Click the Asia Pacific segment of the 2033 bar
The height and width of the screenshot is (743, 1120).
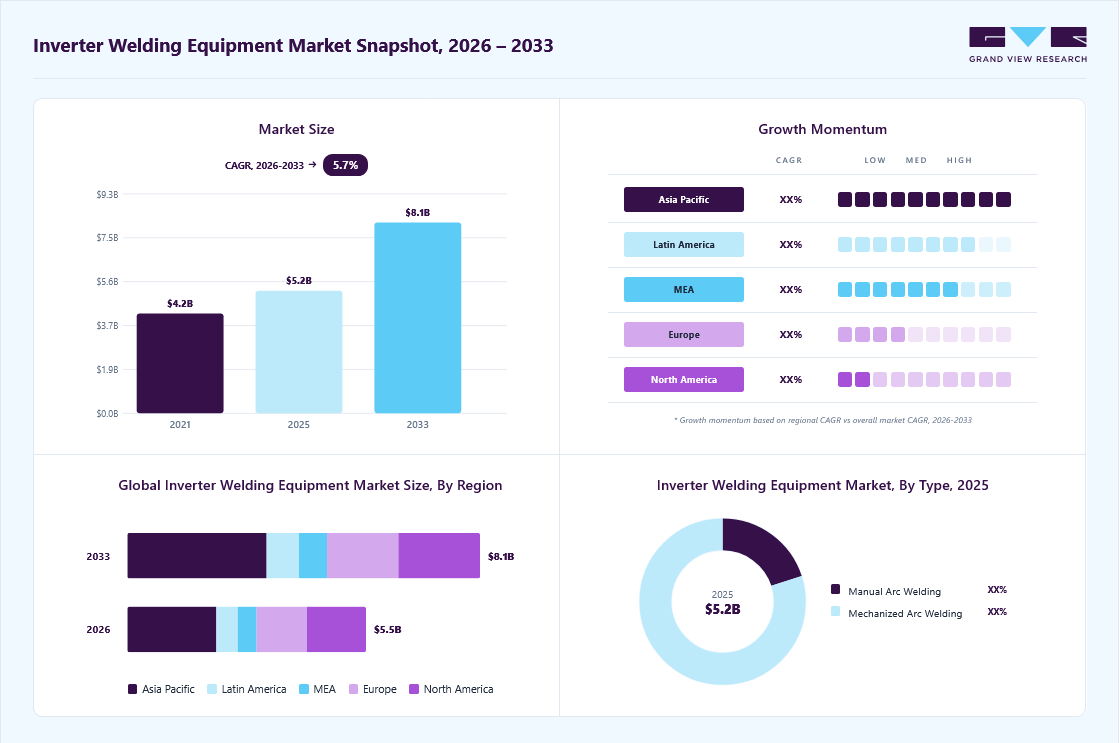coord(196,555)
